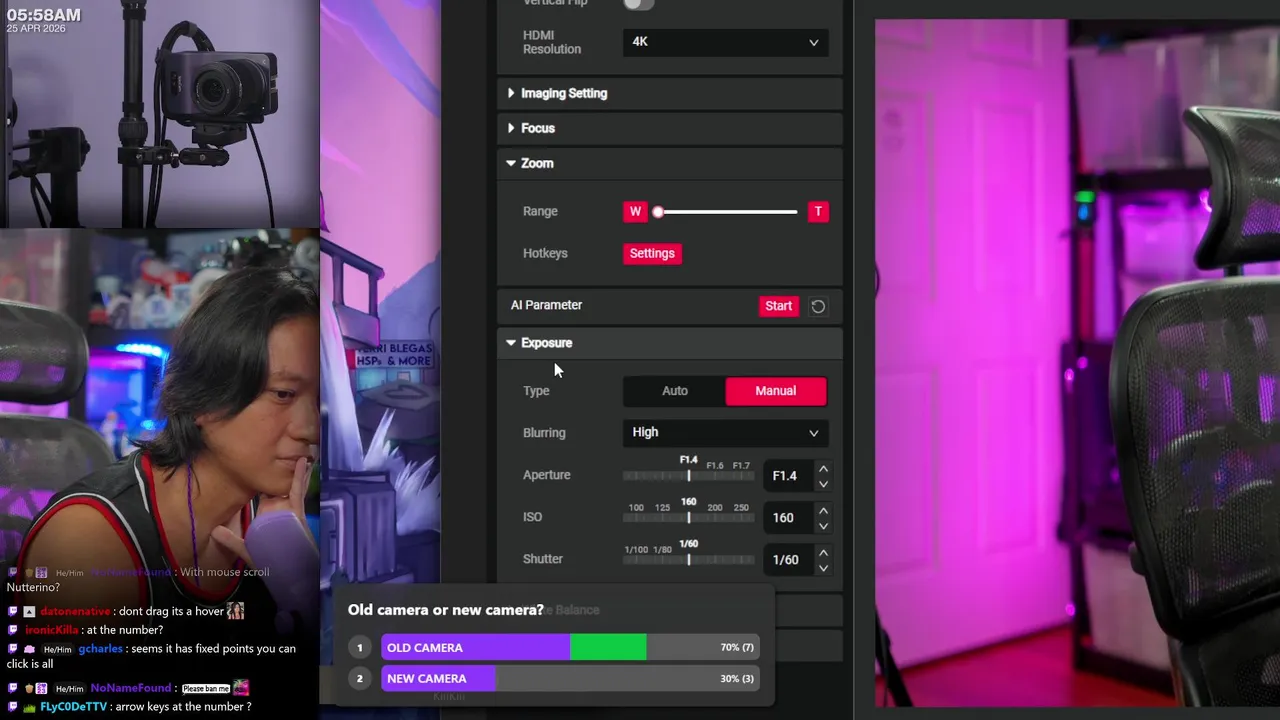This screenshot has height=720, width=1280.
Task: Click the Aperture slider scale
Action: [x=688, y=475]
